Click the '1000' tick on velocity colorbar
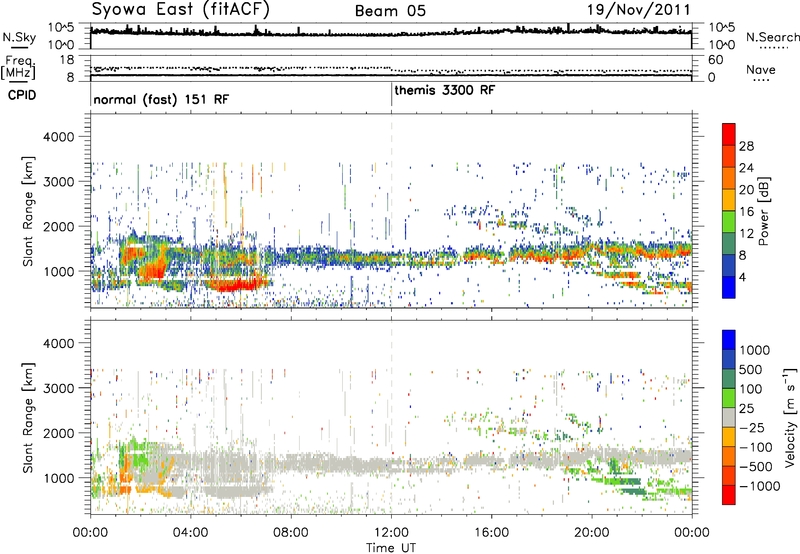Screen dimensions: 800x554 click(x=755, y=350)
